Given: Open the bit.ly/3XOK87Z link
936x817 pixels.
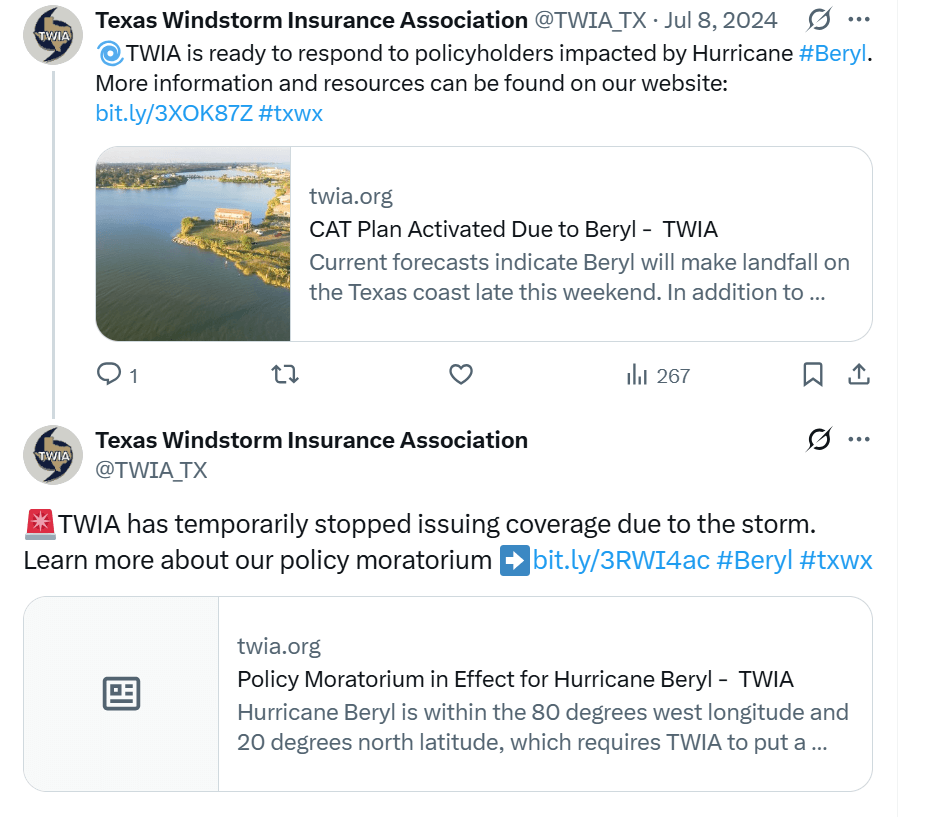Looking at the screenshot, I should [173, 113].
